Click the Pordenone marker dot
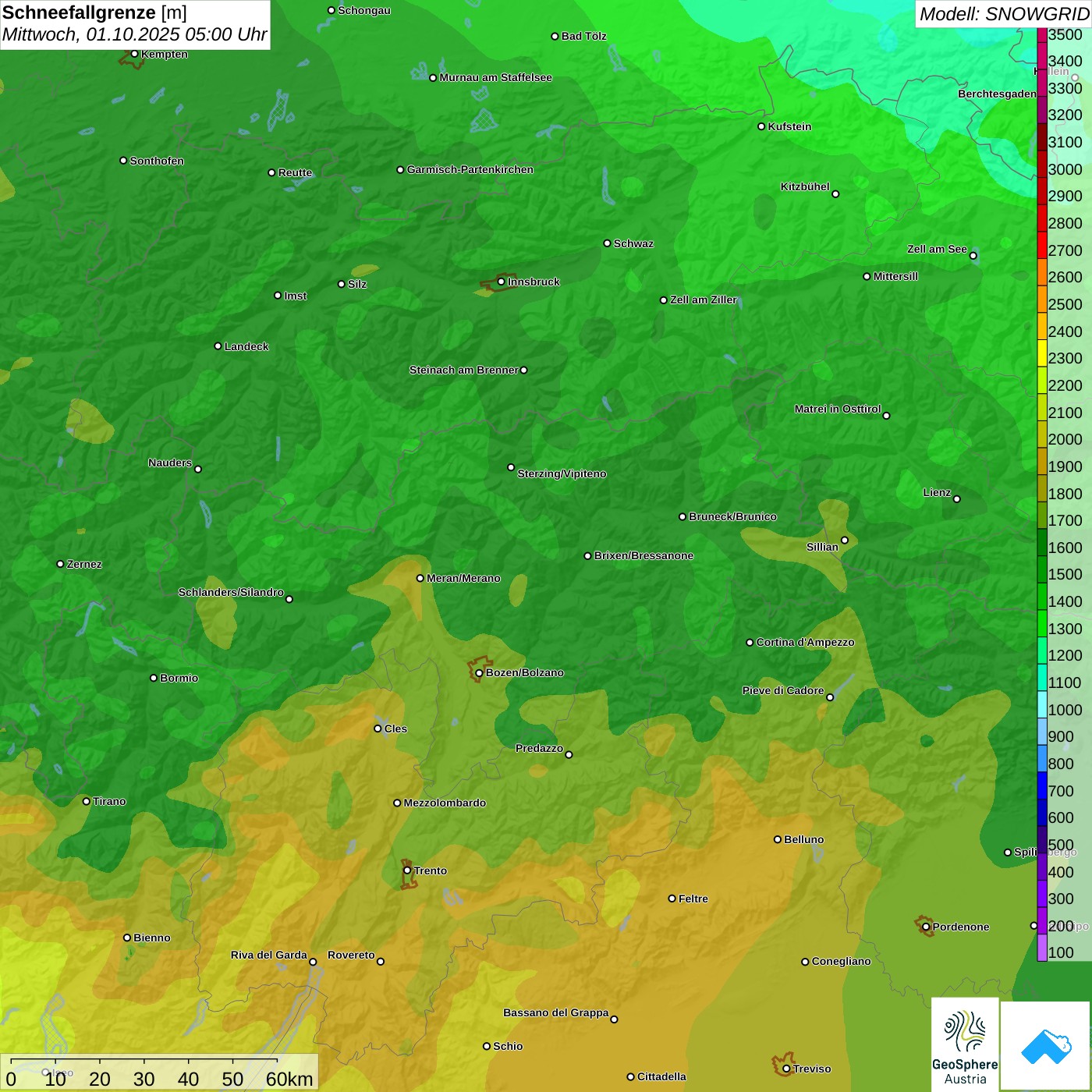 [x=926, y=927]
